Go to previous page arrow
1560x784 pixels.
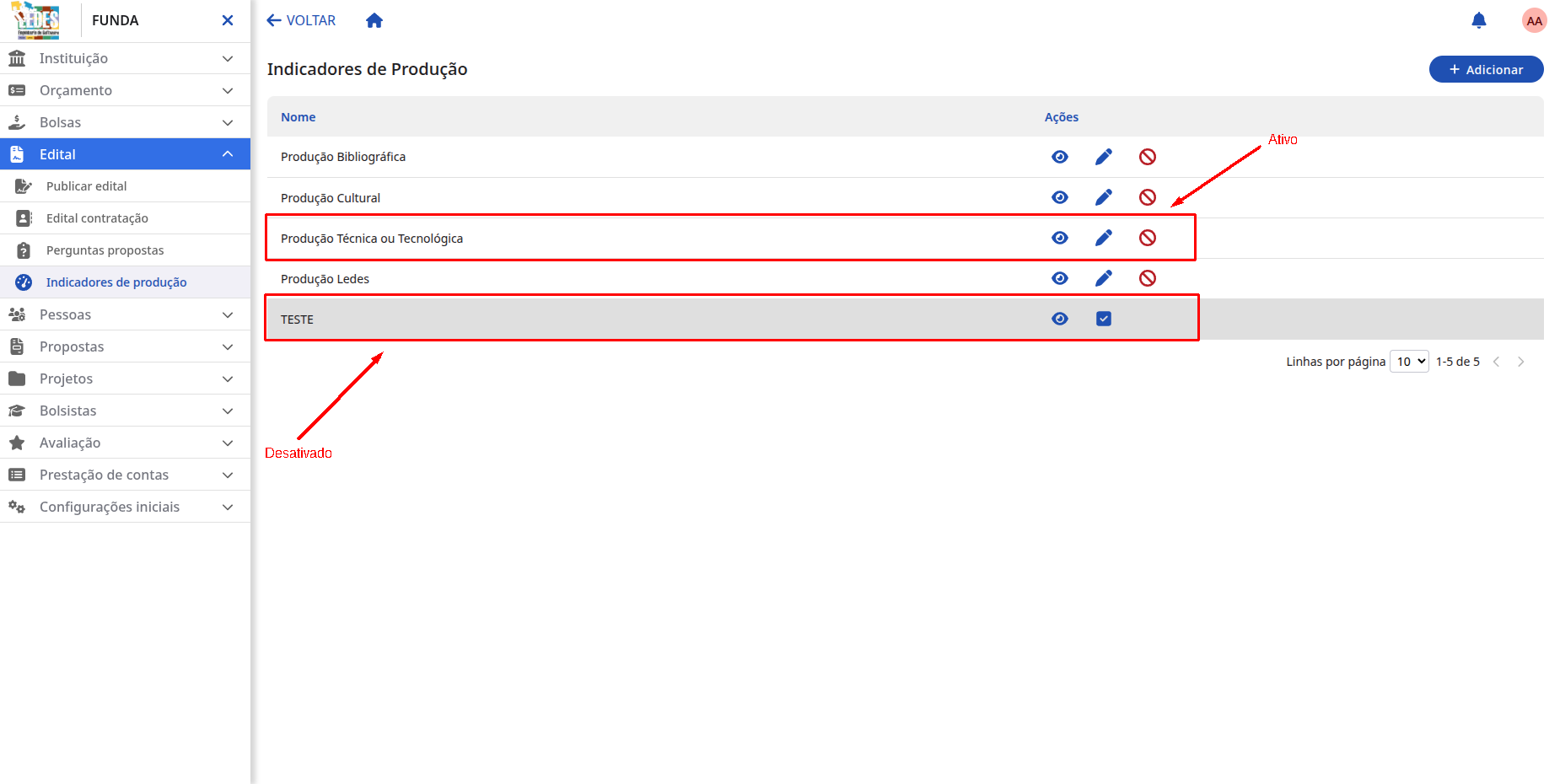coord(1497,362)
